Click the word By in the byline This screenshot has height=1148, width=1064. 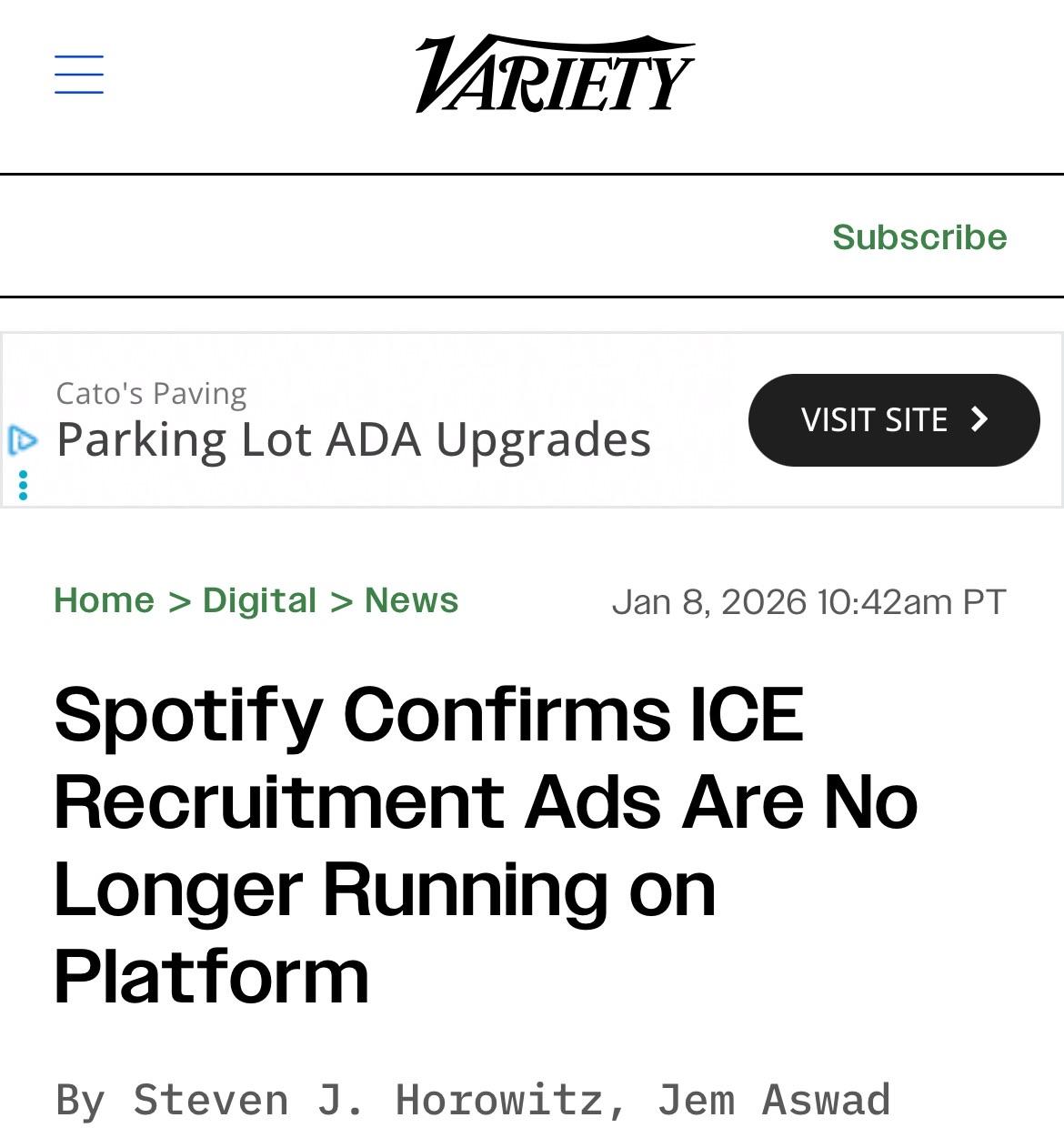click(x=80, y=1099)
